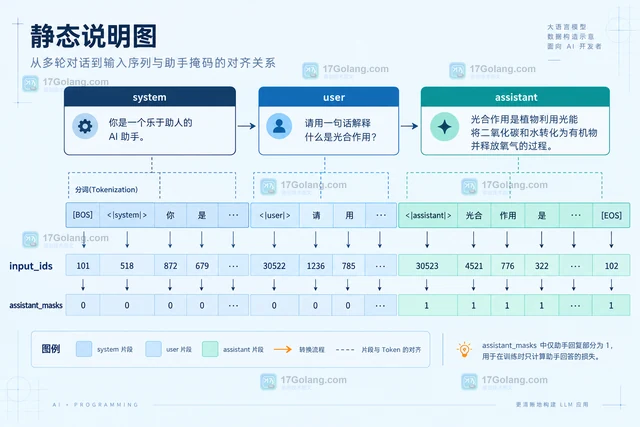Click the note about assistant_masks 中仅助手回复部分为 1
640x427 pixels.
point(547,351)
